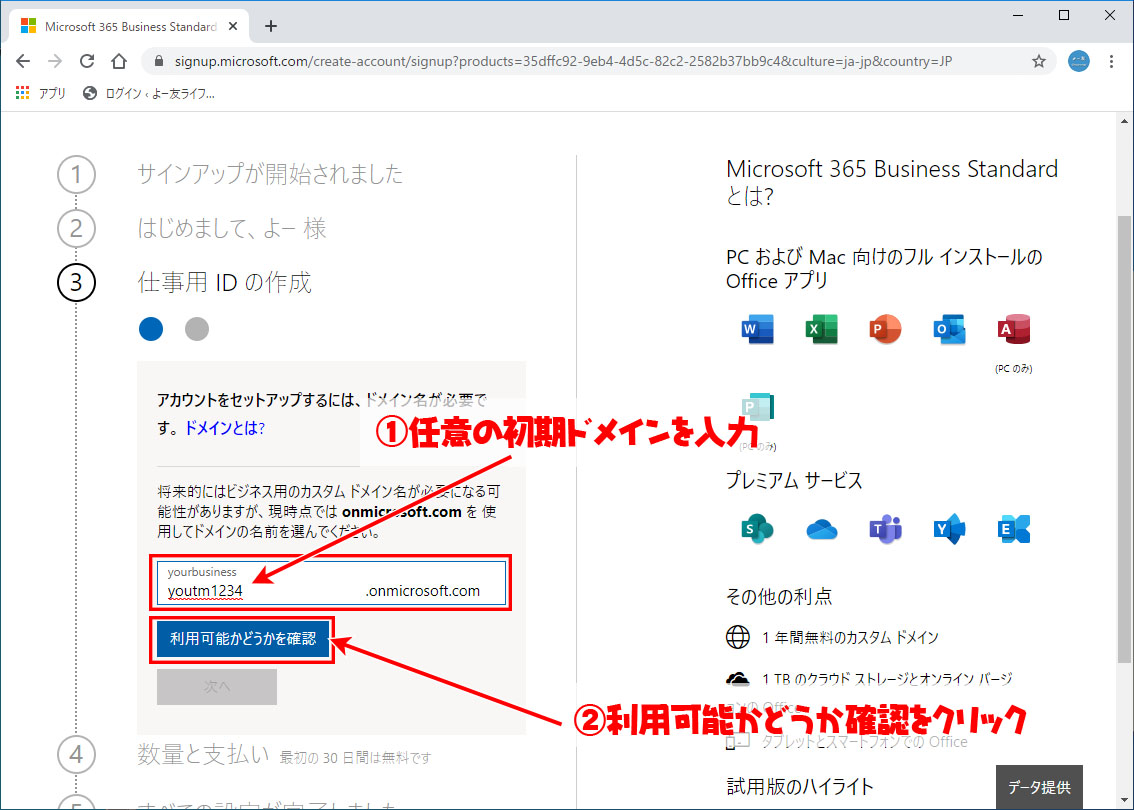
Task: Open the Chrome profile avatar
Action: (x=1078, y=61)
